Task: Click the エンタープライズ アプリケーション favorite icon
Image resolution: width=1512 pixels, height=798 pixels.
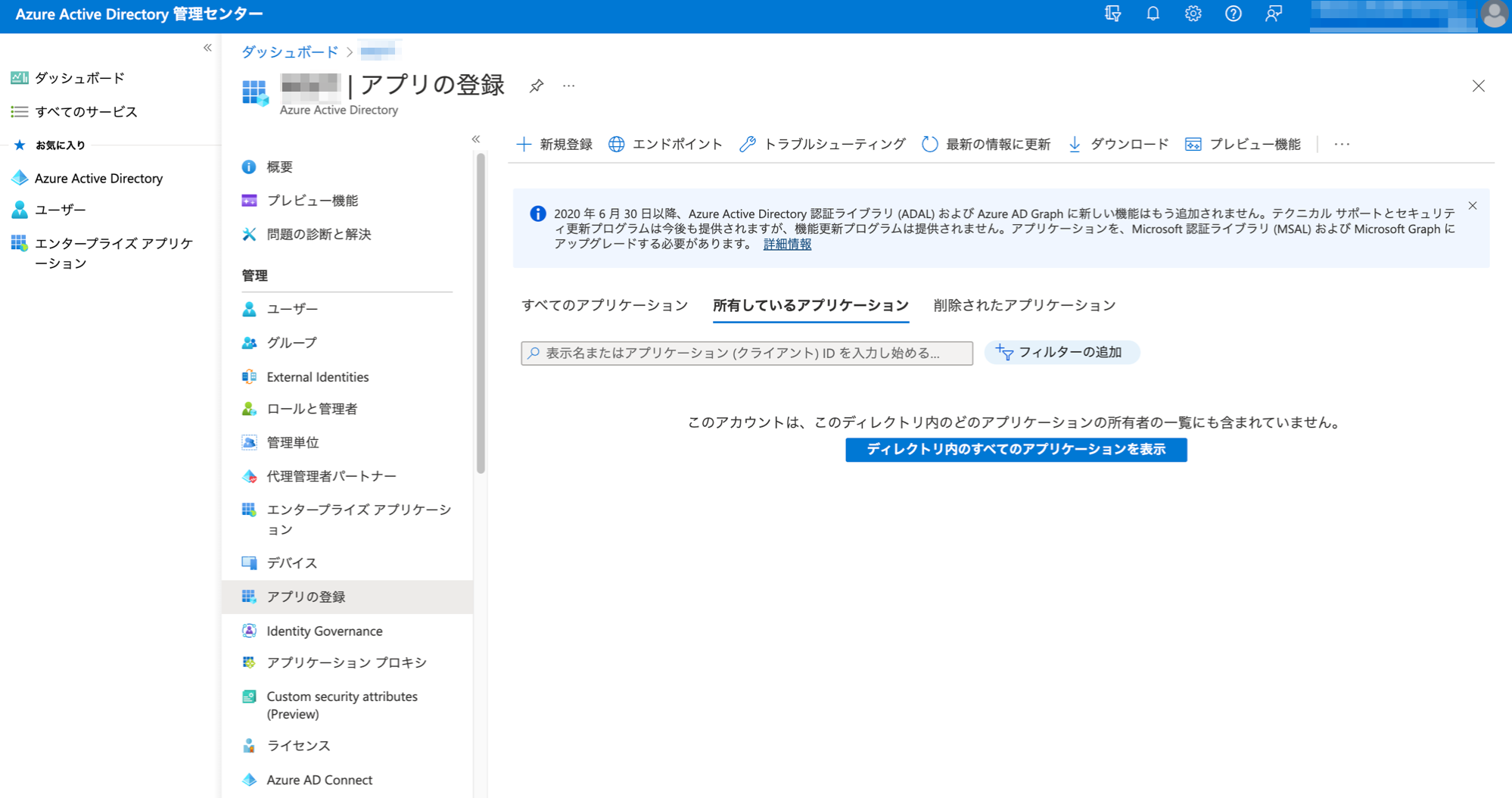Action: point(20,243)
